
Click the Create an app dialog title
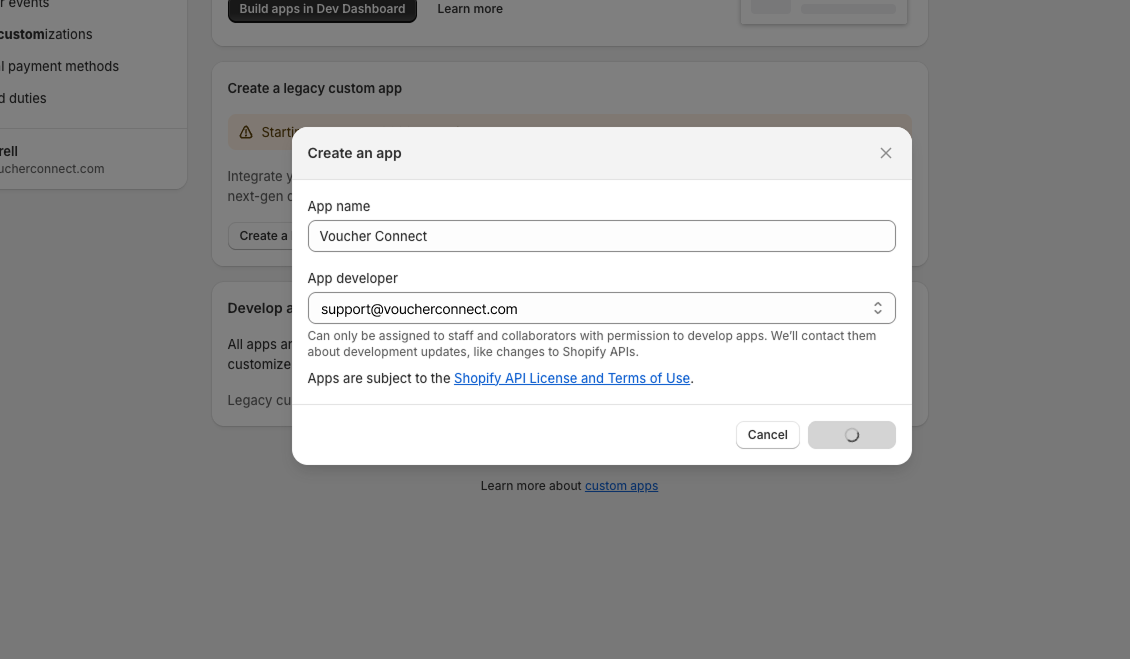coord(354,153)
